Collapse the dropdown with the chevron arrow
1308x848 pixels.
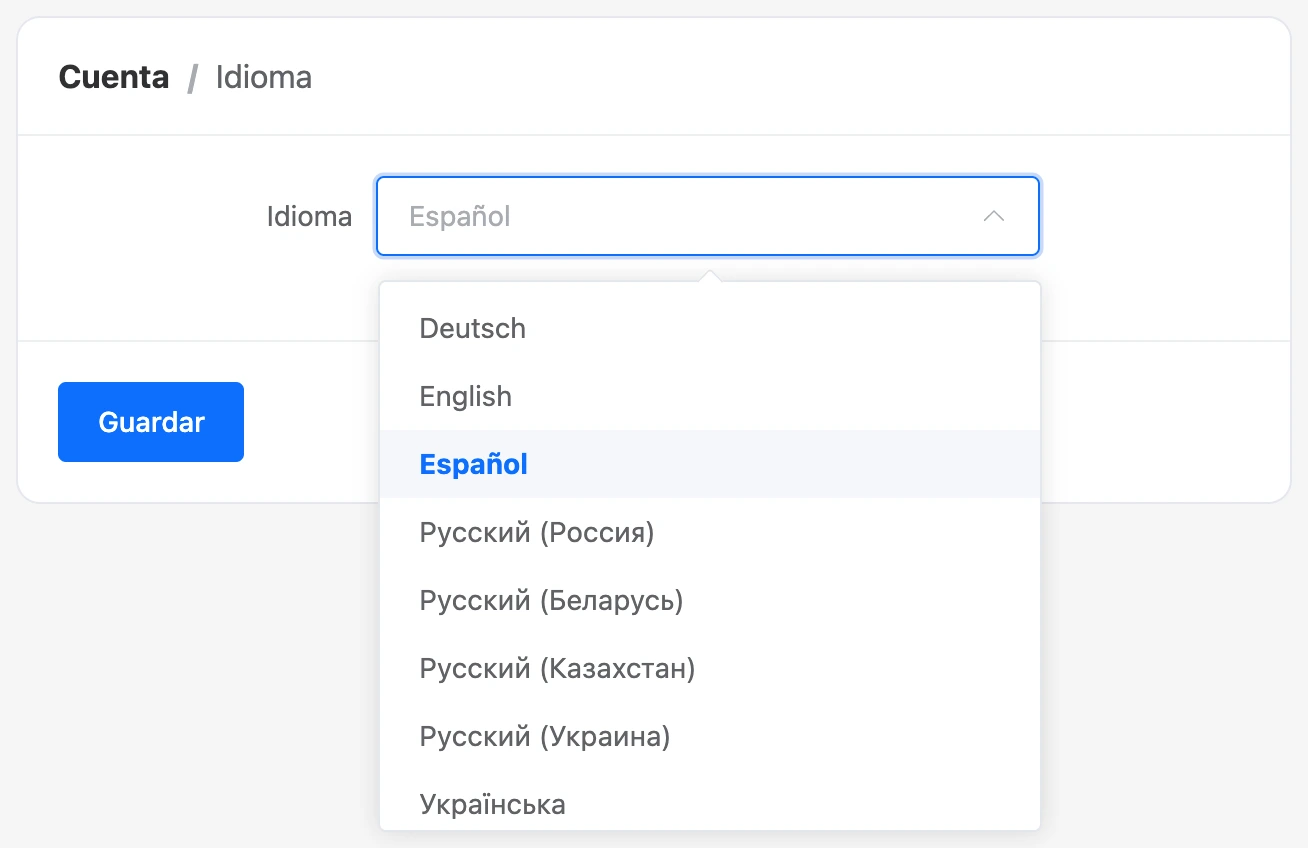point(993,216)
